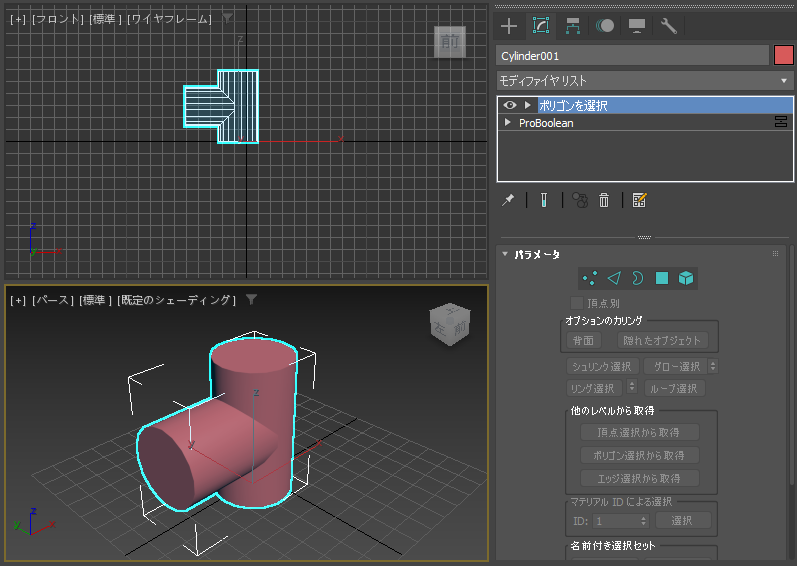Select the ProBoolean stack row
Image resolution: width=797 pixels, height=566 pixels.
pos(645,122)
